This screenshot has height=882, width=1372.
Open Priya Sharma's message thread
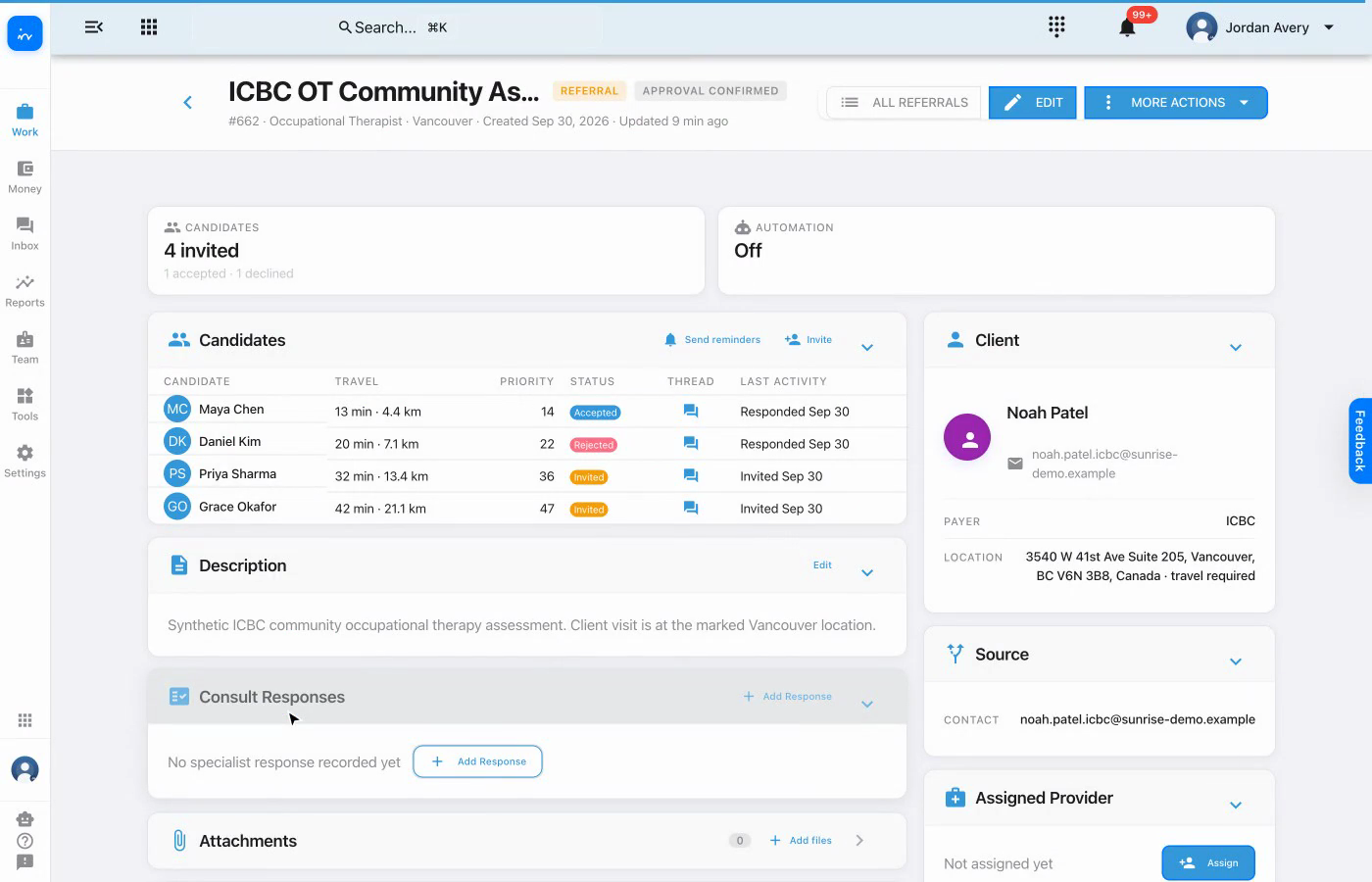tap(691, 476)
